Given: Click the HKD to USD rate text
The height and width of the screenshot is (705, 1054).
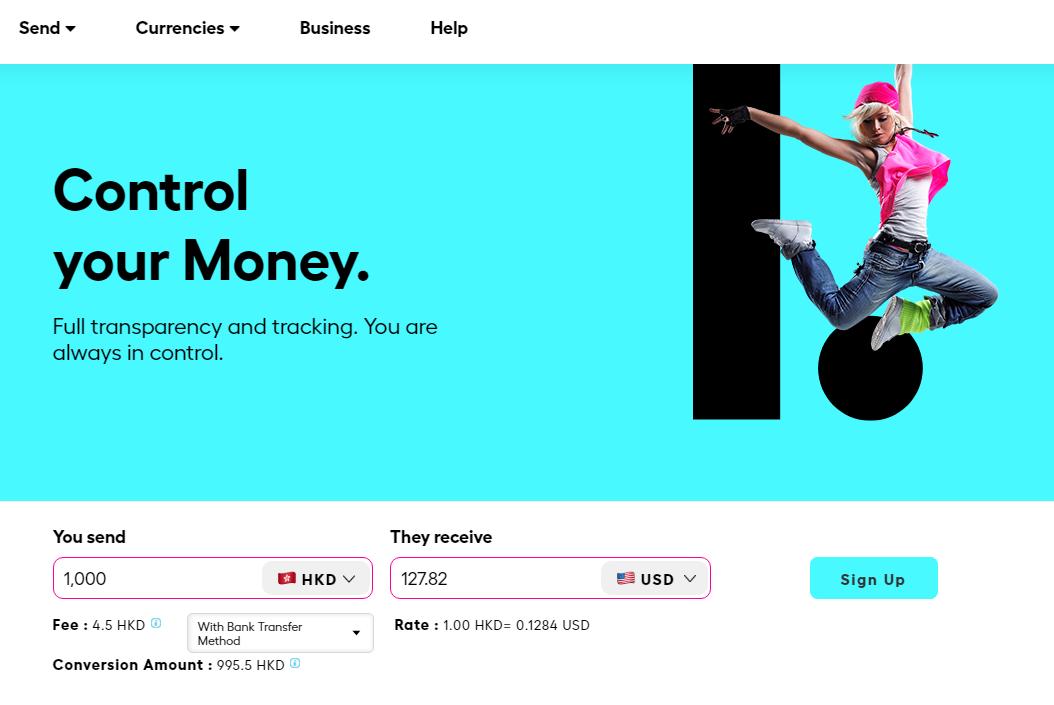Looking at the screenshot, I should pos(516,625).
